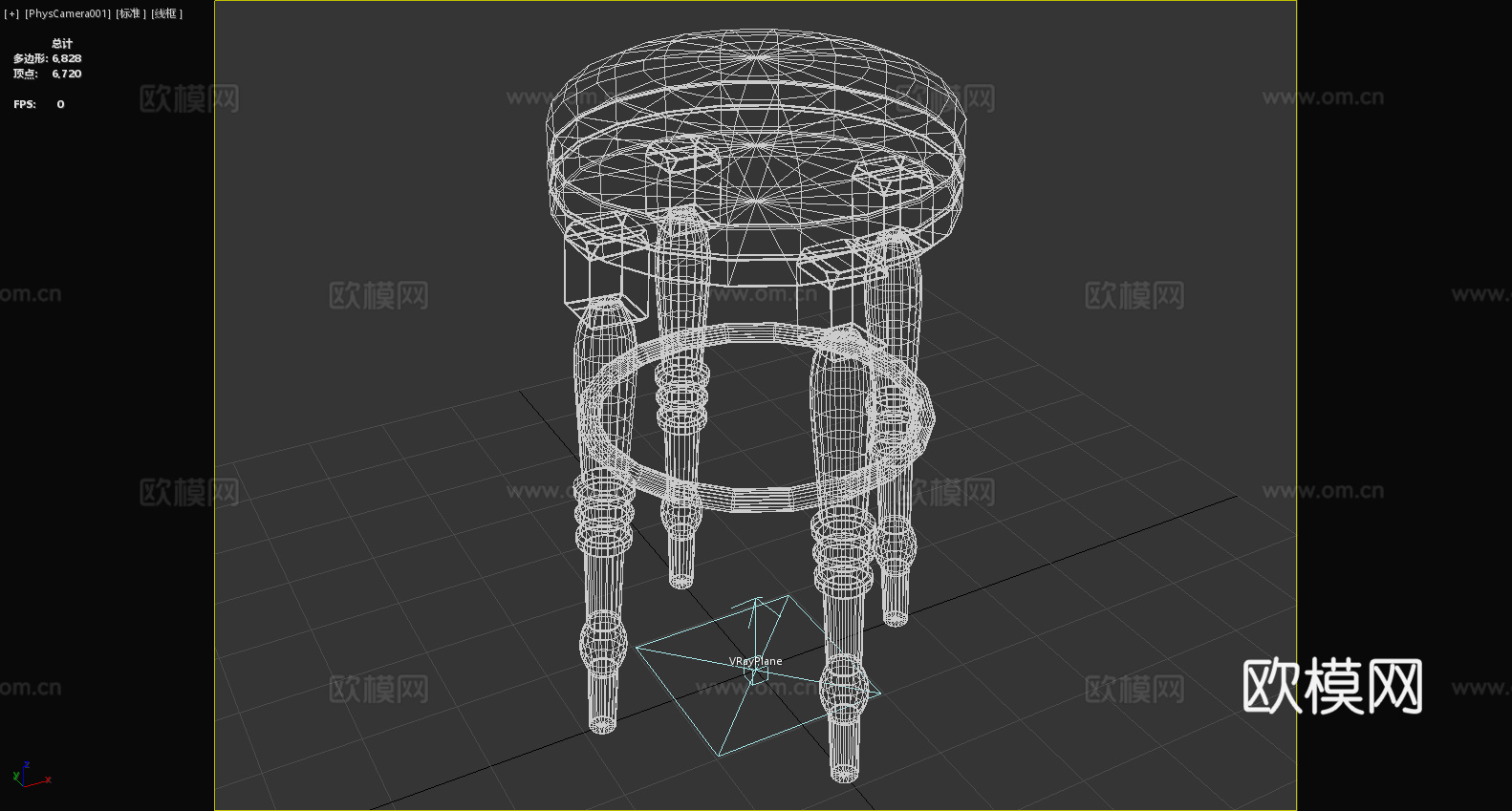
Task: Open the 标准 shading quality menu
Action: (x=131, y=13)
